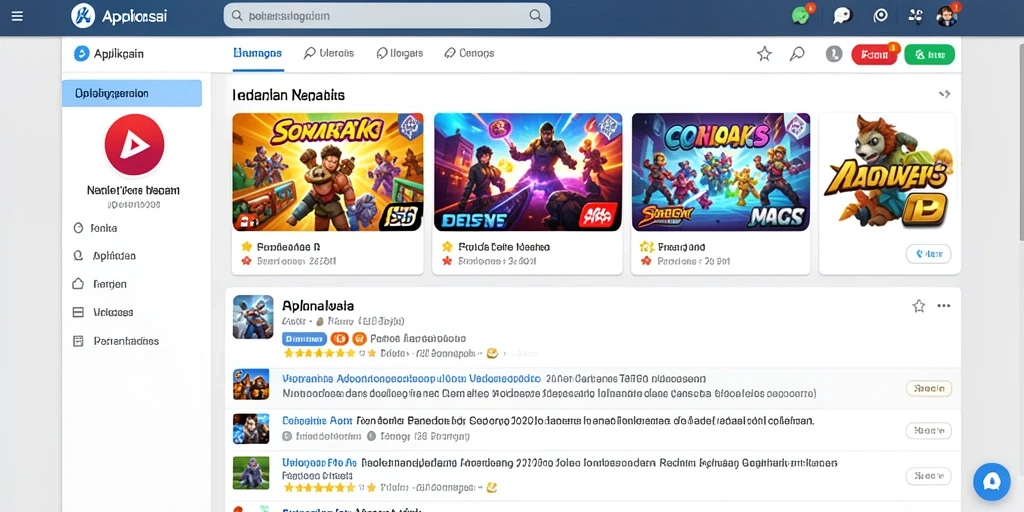This screenshot has width=1024, height=512.
Task: Expand the featured section arrow at right
Action: 944,94
